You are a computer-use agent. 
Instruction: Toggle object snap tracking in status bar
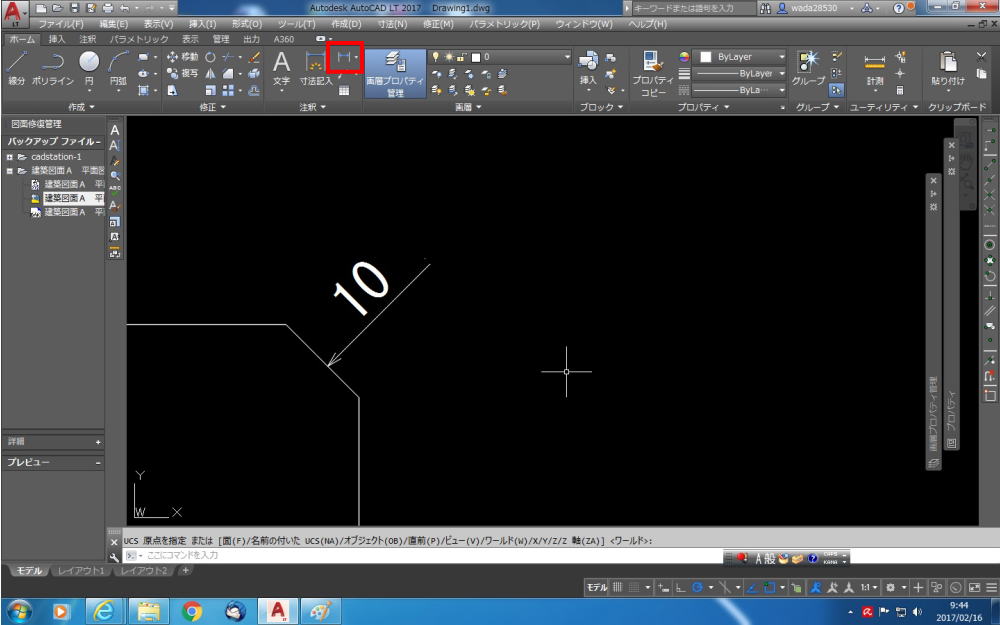[x=753, y=587]
